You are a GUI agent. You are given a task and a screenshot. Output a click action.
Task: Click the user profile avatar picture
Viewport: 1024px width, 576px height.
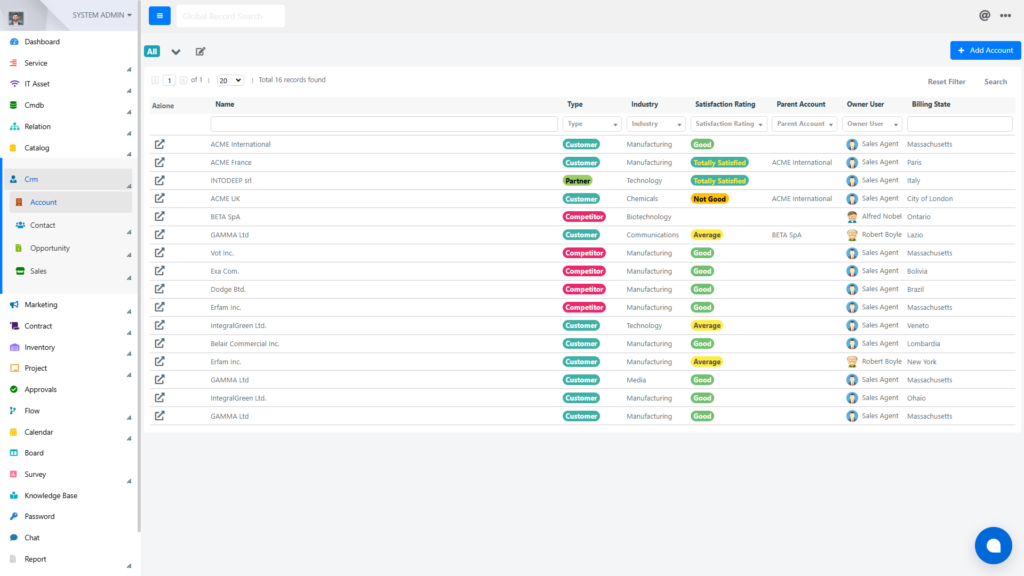pos(16,18)
